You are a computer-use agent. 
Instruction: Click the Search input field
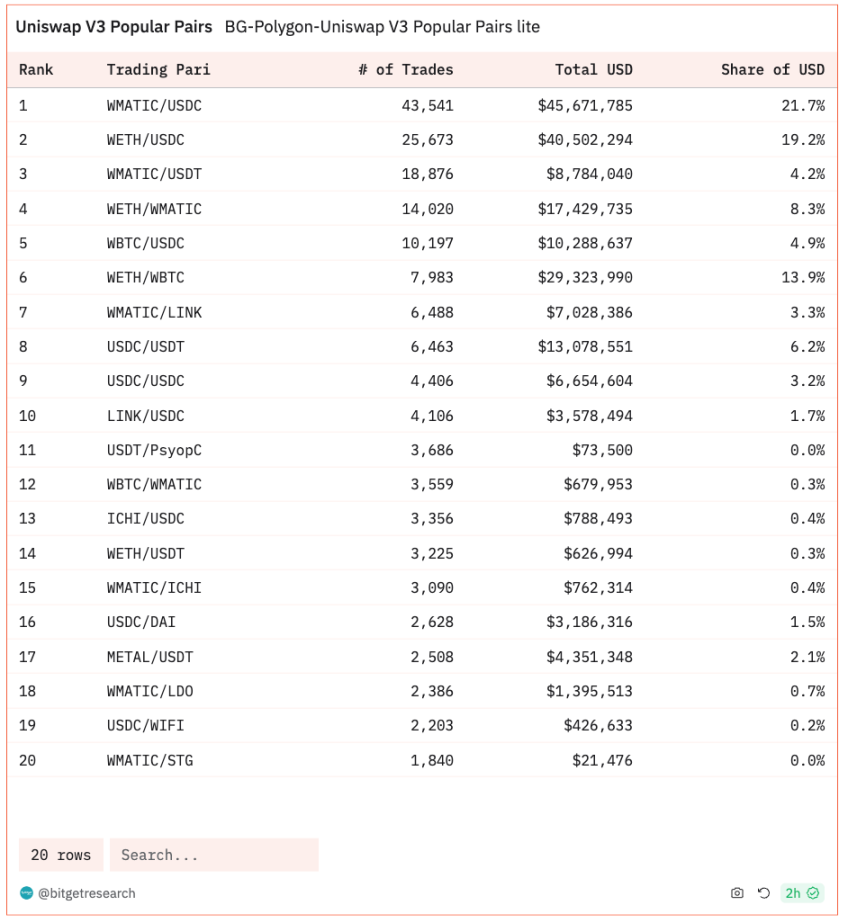pyautogui.click(x=214, y=855)
